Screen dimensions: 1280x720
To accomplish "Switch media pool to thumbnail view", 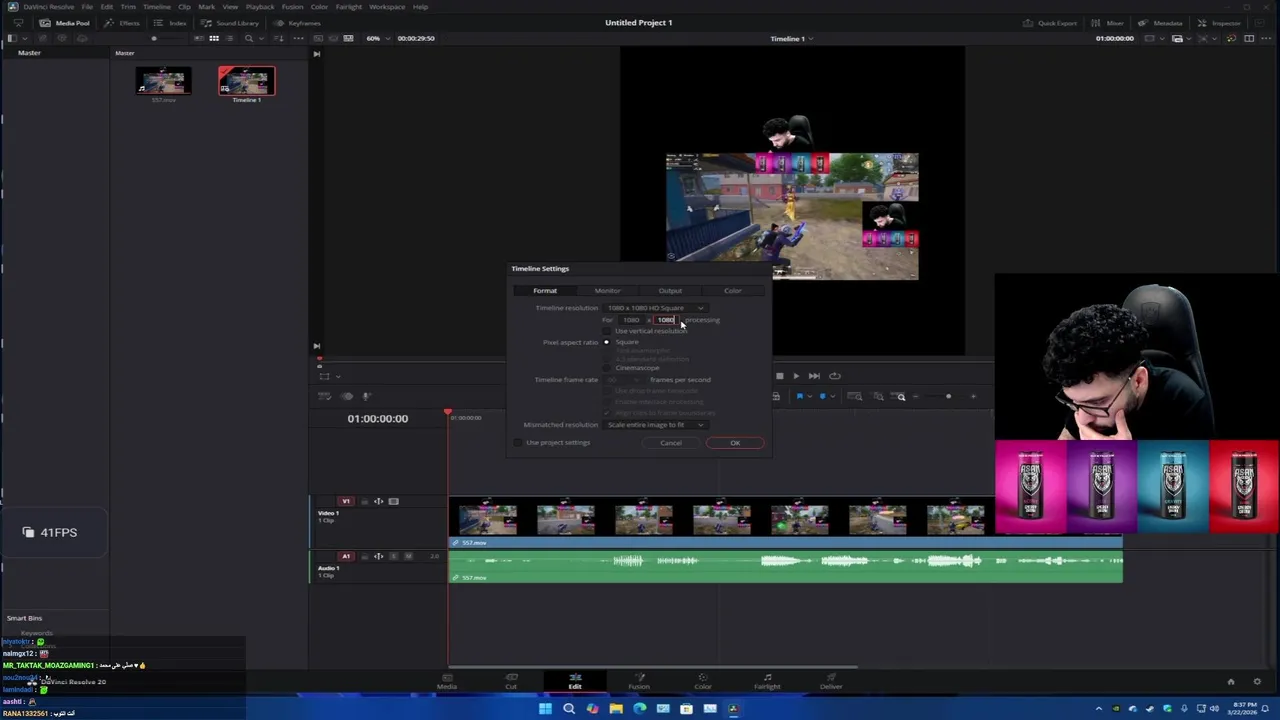I will (214, 38).
